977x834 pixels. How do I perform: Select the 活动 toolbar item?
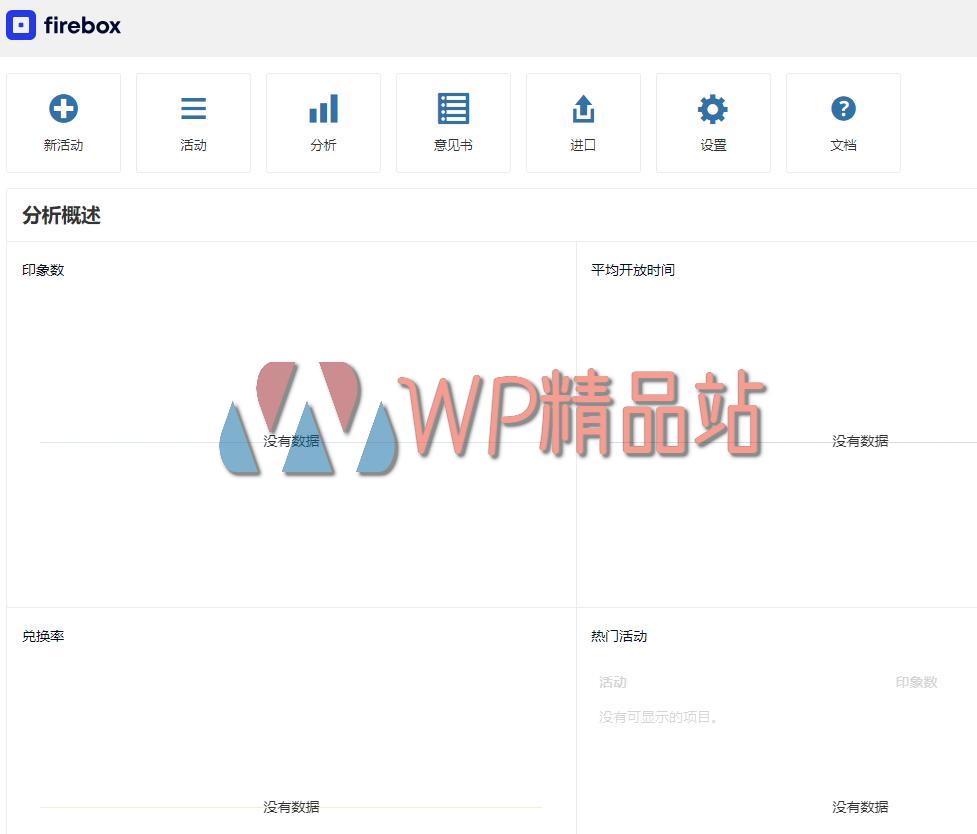[193, 144]
